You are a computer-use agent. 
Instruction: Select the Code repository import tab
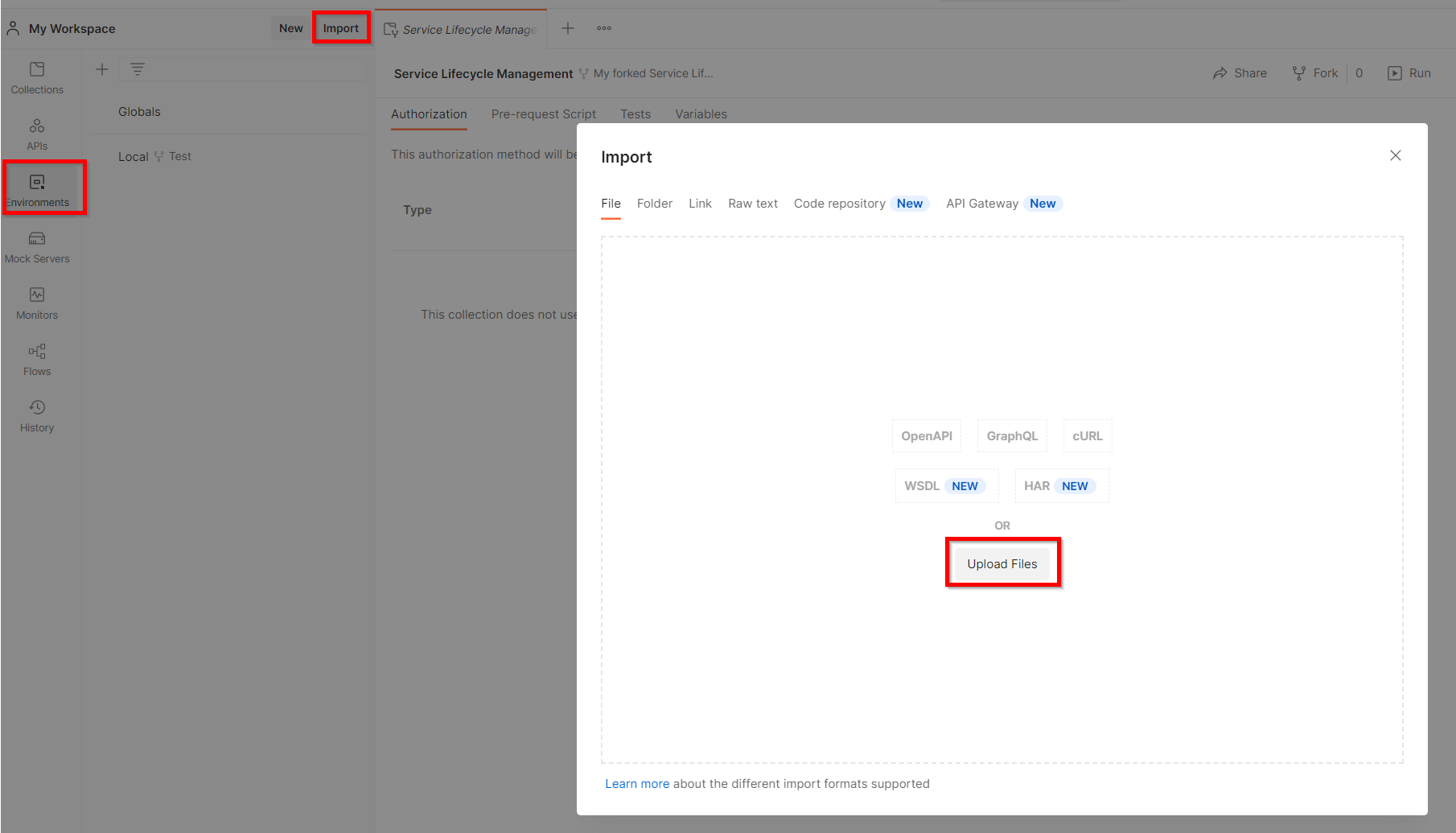click(839, 204)
